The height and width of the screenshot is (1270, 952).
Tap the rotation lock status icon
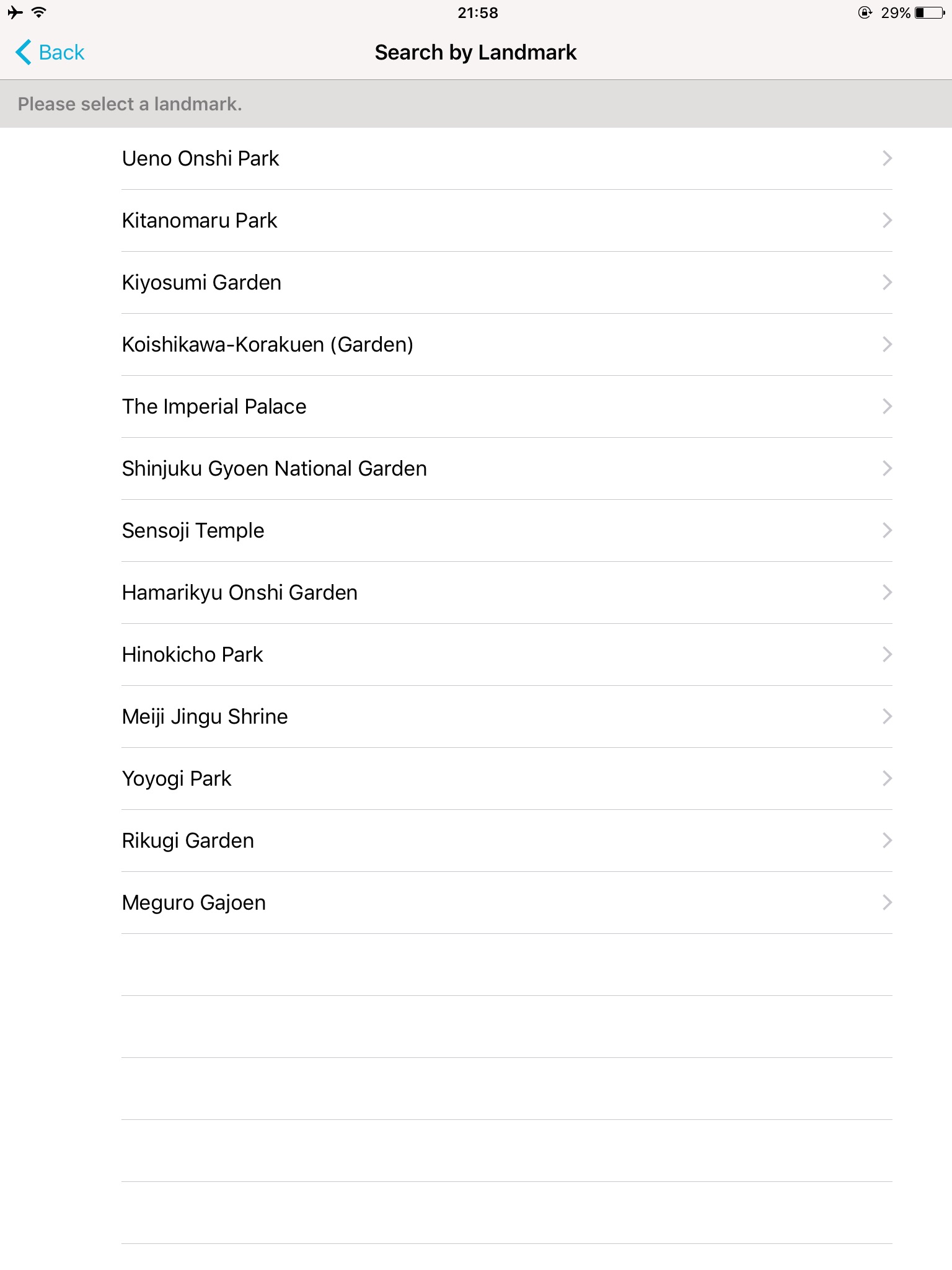tap(865, 12)
